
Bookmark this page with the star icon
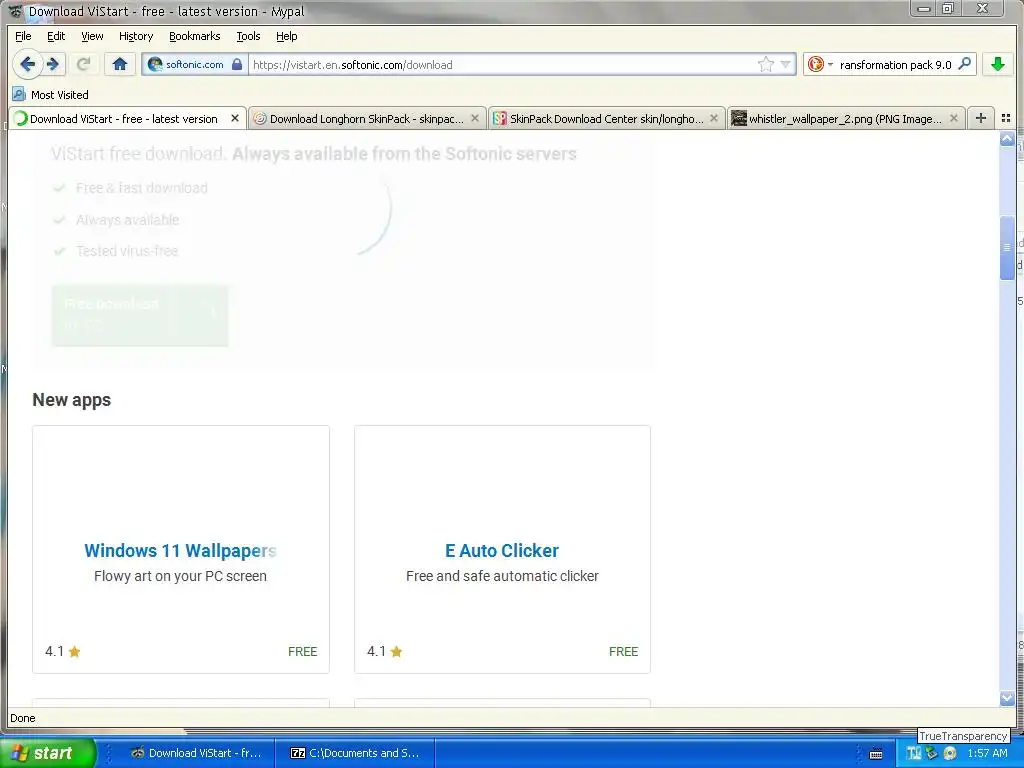click(766, 64)
